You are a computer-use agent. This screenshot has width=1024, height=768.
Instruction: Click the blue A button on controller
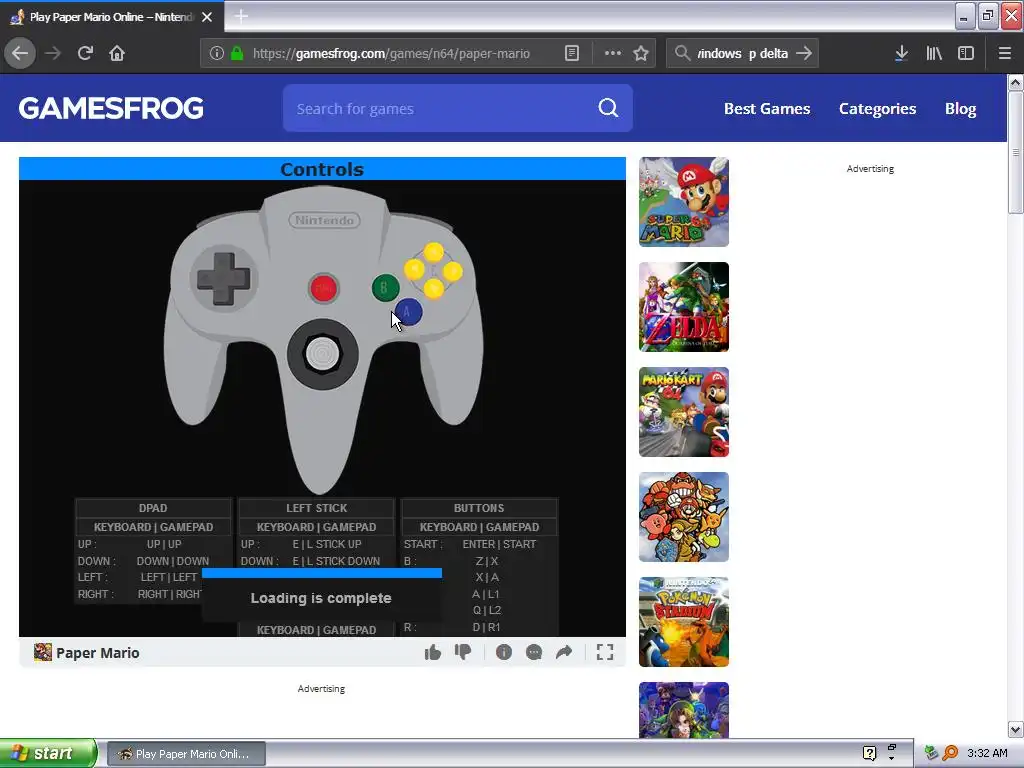[408, 313]
